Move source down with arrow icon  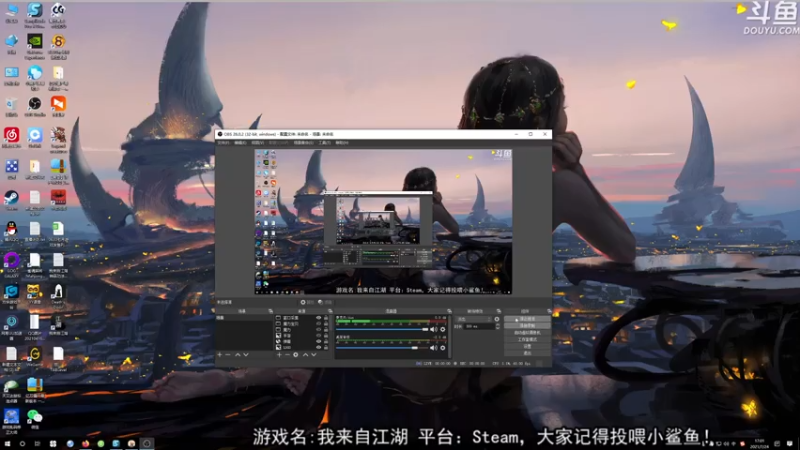coord(314,355)
